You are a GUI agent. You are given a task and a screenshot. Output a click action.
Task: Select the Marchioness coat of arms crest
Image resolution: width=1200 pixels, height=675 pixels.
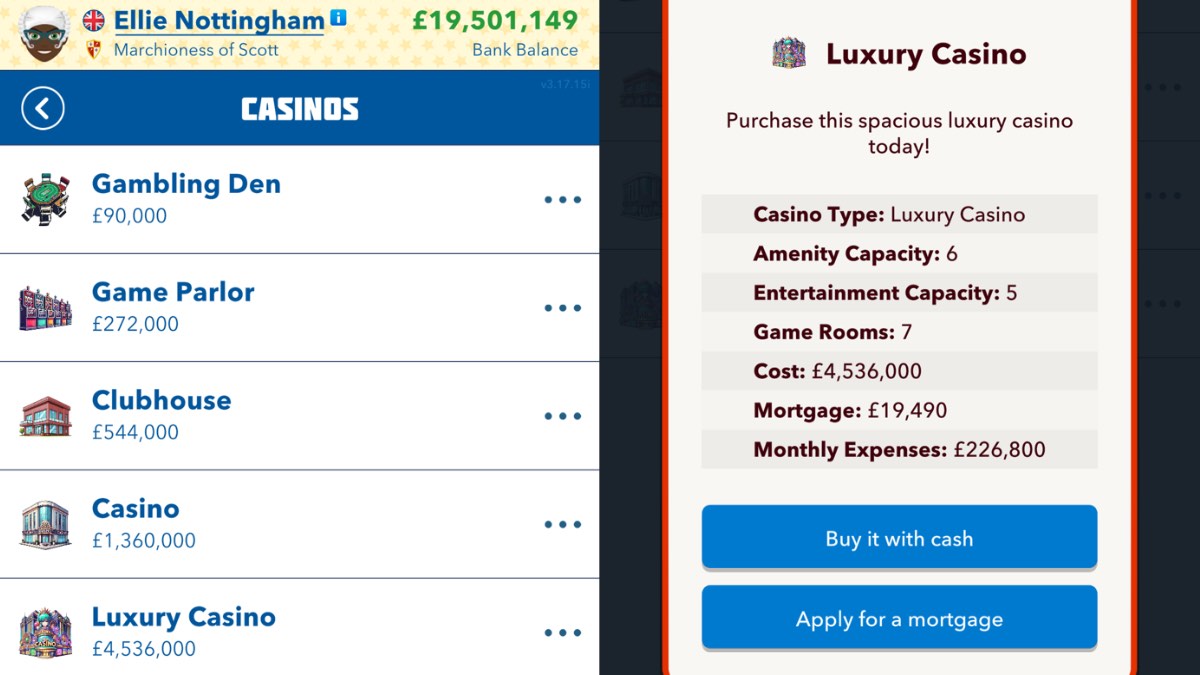pyautogui.click(x=95, y=47)
